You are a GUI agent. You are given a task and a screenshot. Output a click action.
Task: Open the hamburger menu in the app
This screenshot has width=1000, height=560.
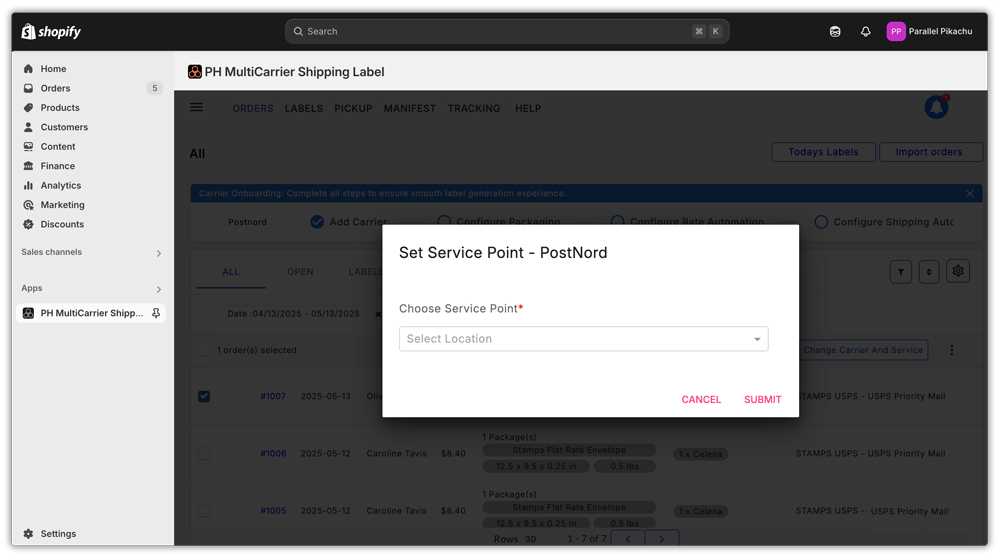pos(196,108)
